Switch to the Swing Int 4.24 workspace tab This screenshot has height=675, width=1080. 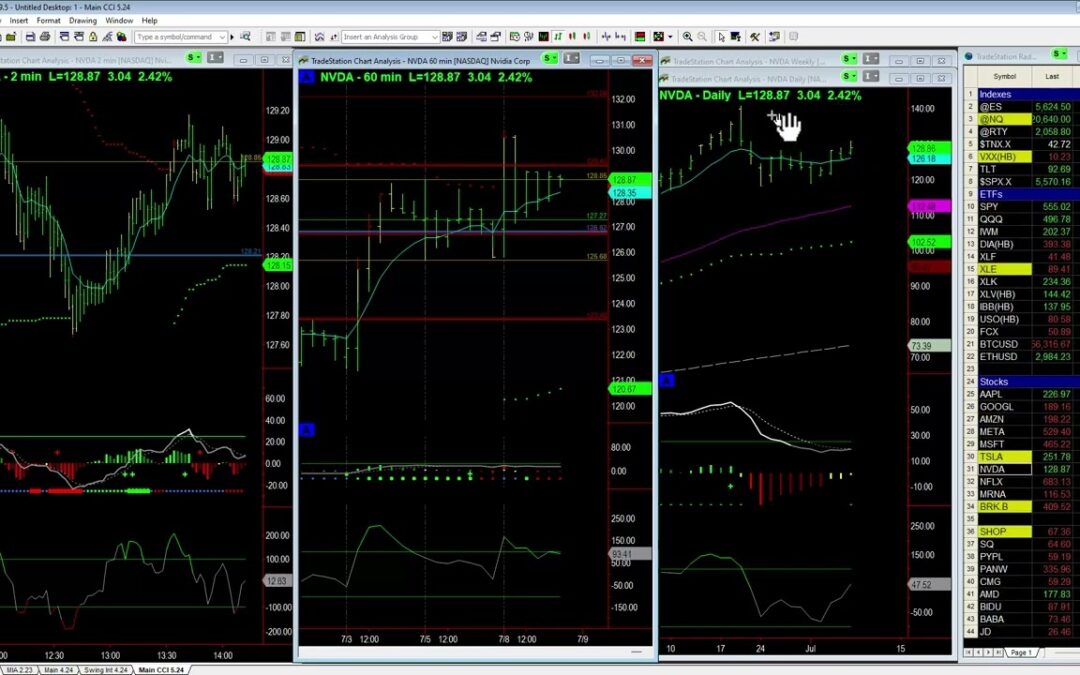(105, 669)
